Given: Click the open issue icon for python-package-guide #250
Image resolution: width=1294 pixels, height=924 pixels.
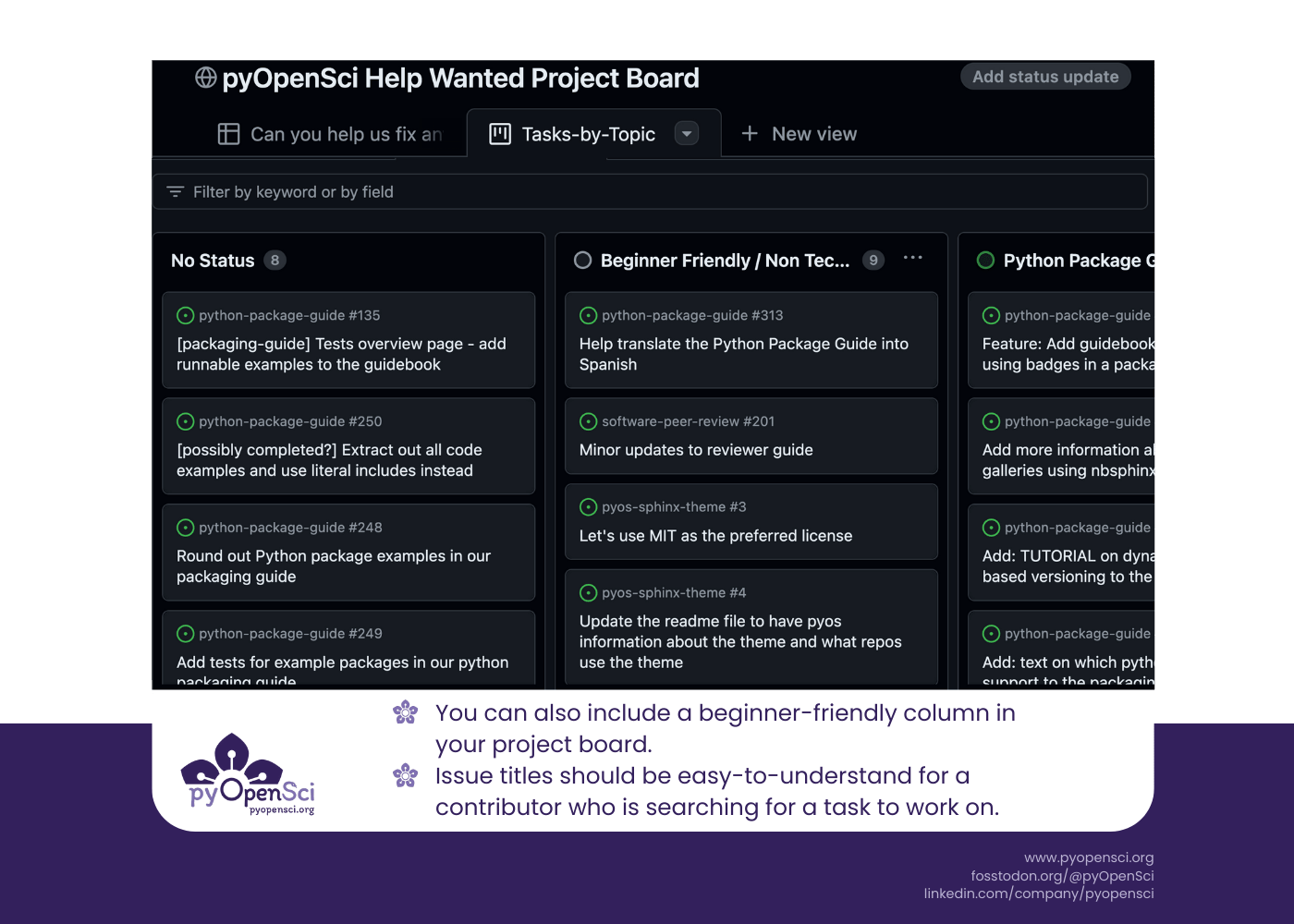Looking at the screenshot, I should 185,421.
